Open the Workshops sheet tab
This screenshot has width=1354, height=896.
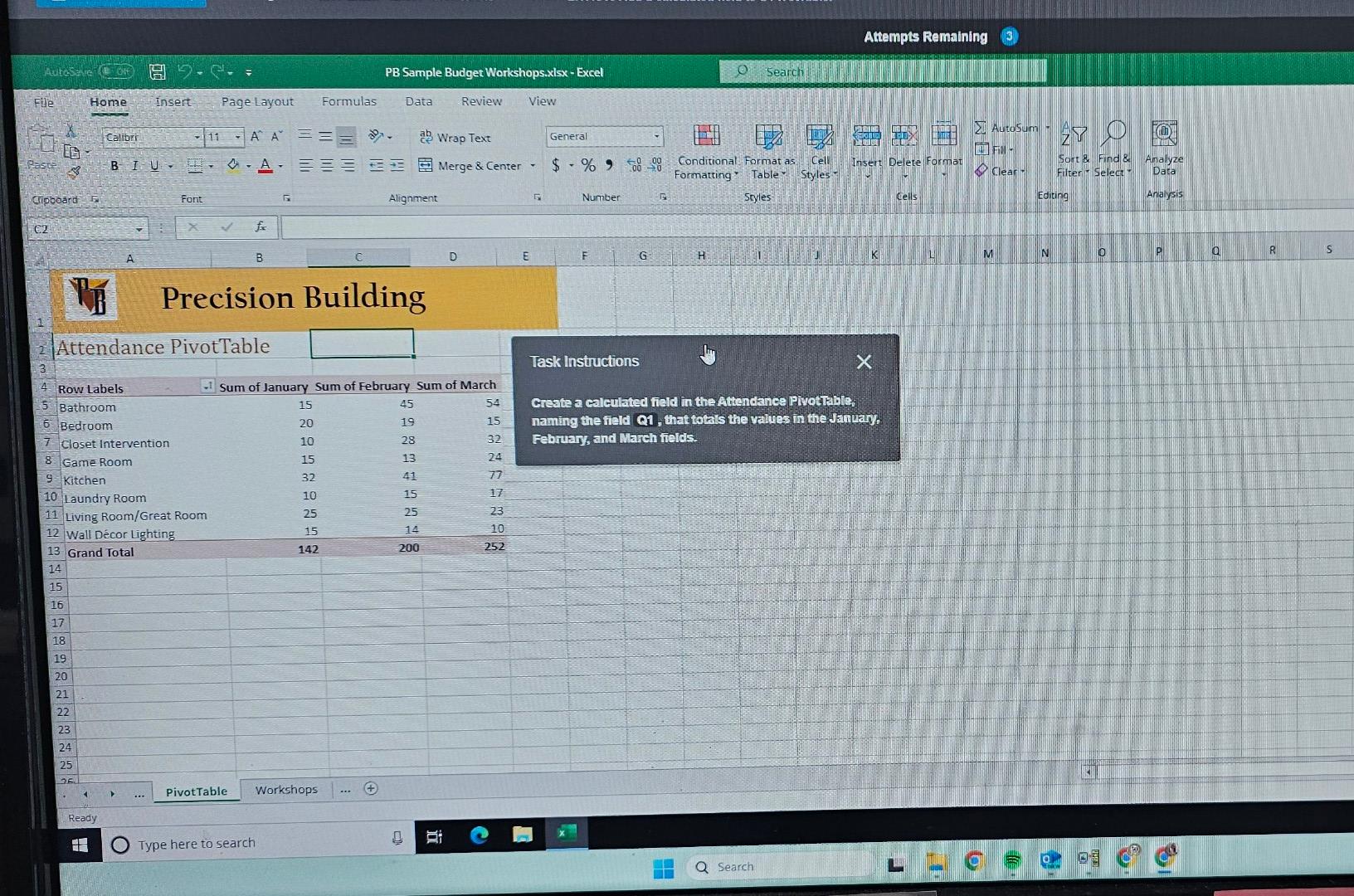point(285,789)
